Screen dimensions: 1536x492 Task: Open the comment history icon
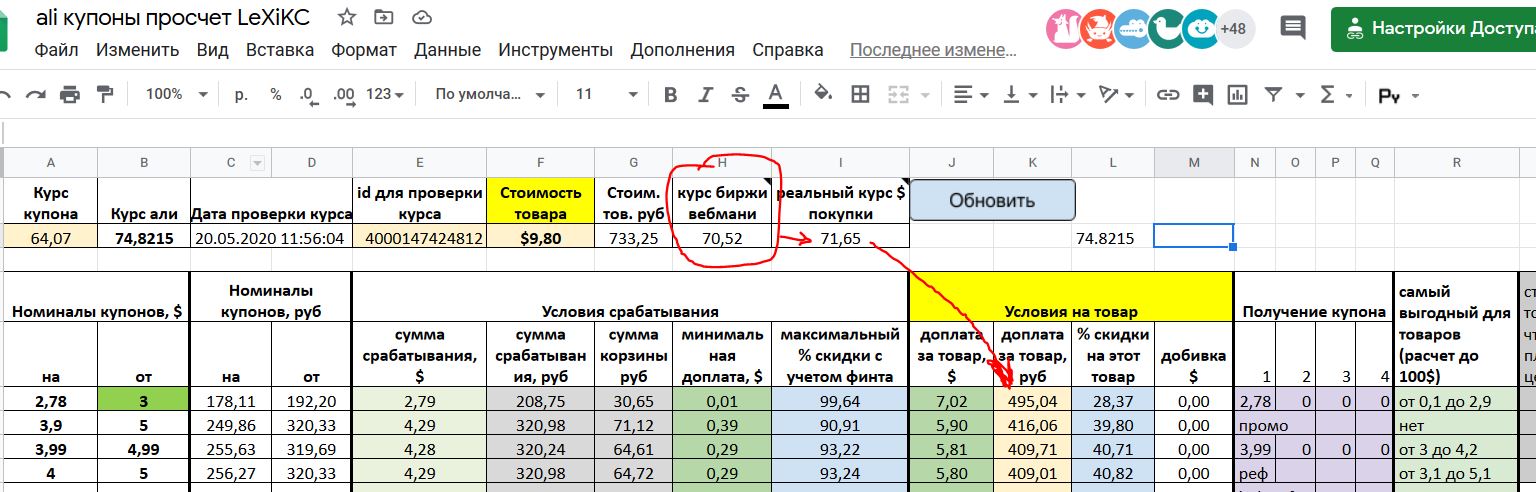(x=1293, y=28)
